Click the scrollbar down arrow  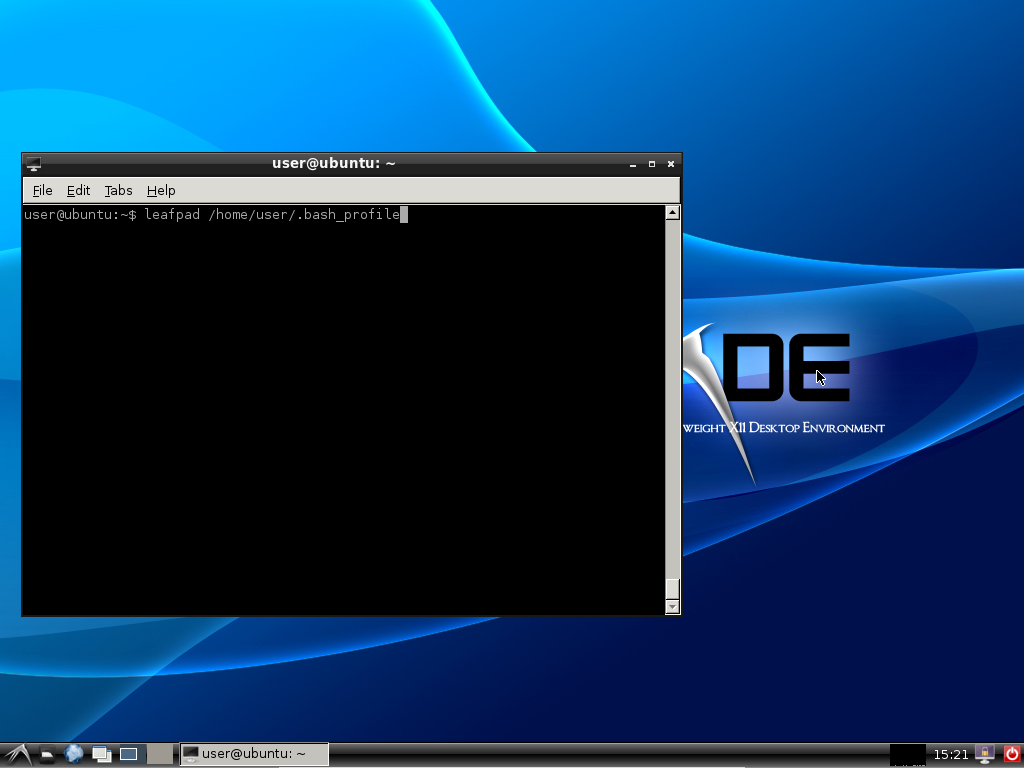(671, 606)
